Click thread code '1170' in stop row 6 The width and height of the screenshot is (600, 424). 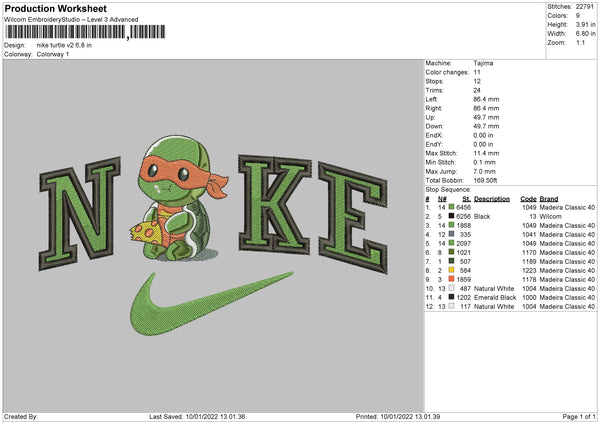[x=529, y=253]
